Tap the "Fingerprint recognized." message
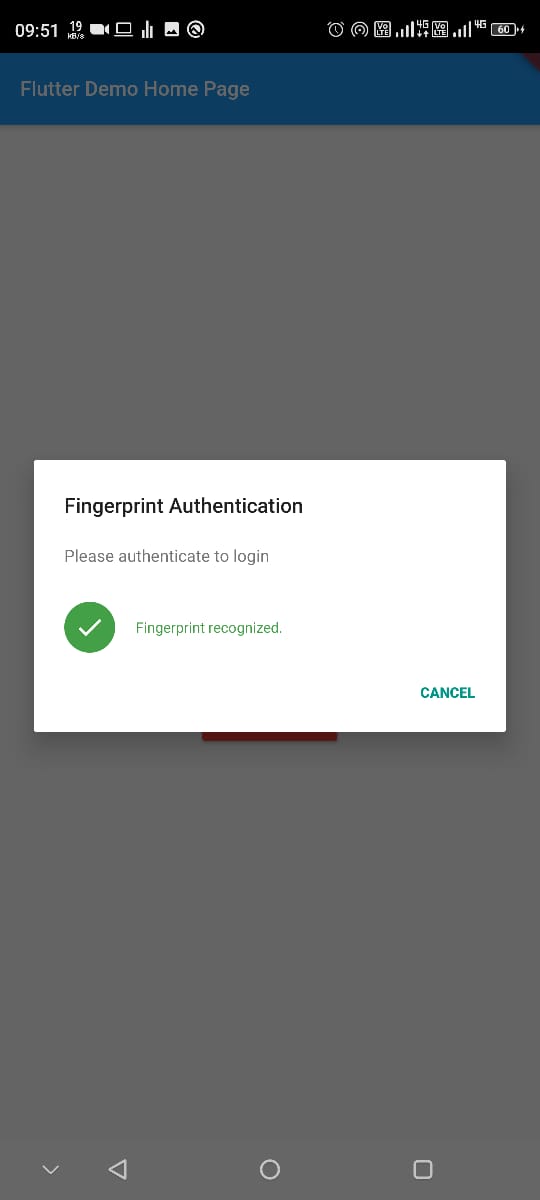Viewport: 540px width, 1200px height. (x=209, y=628)
